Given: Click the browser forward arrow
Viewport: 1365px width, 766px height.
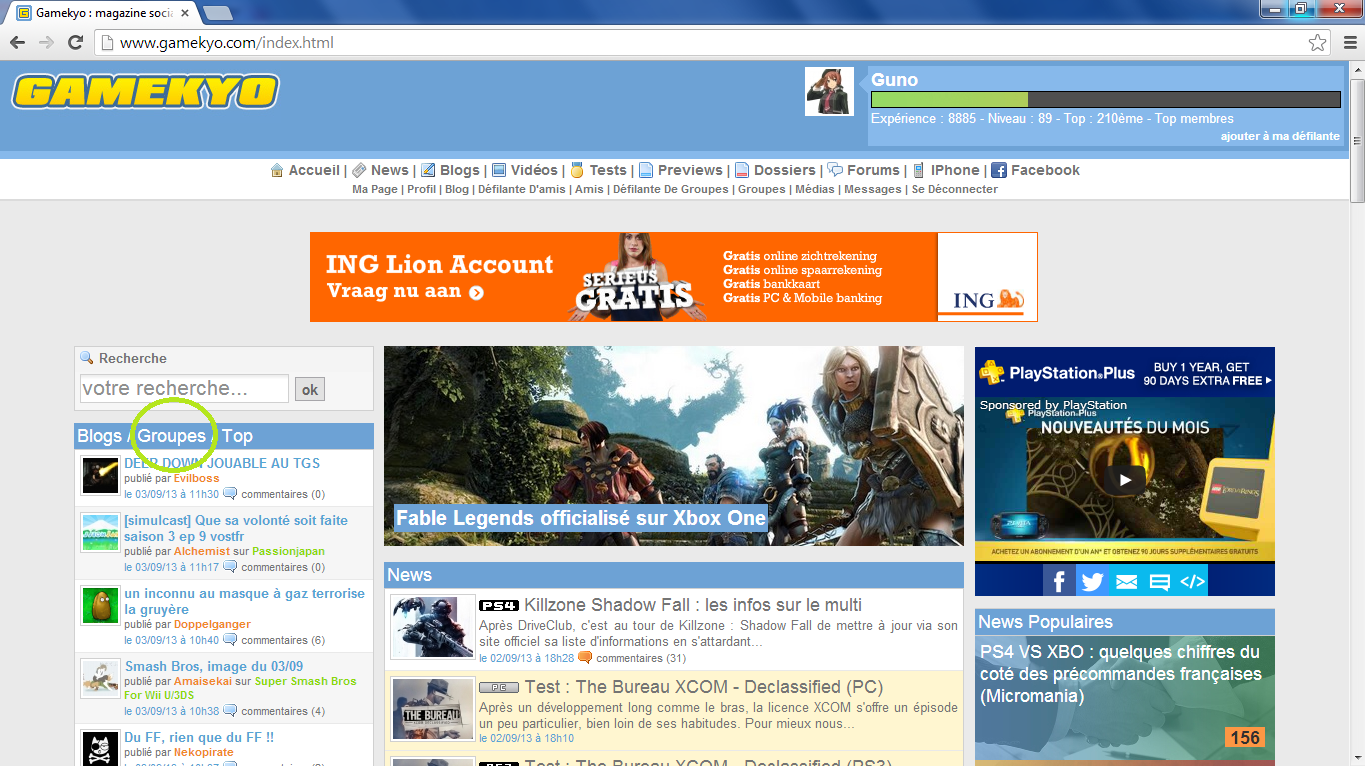Looking at the screenshot, I should click(46, 43).
